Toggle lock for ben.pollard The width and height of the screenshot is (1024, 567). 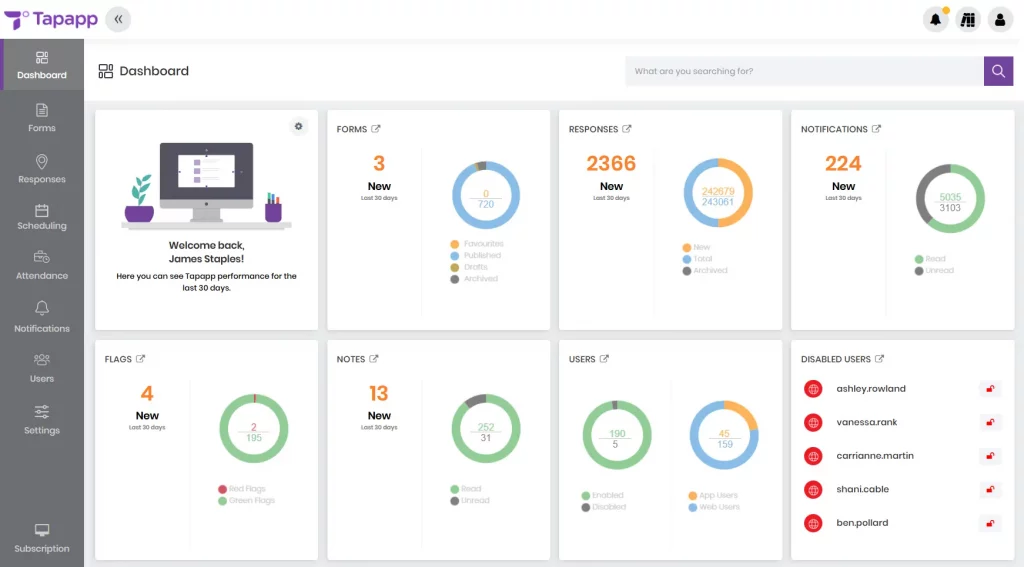[990, 523]
